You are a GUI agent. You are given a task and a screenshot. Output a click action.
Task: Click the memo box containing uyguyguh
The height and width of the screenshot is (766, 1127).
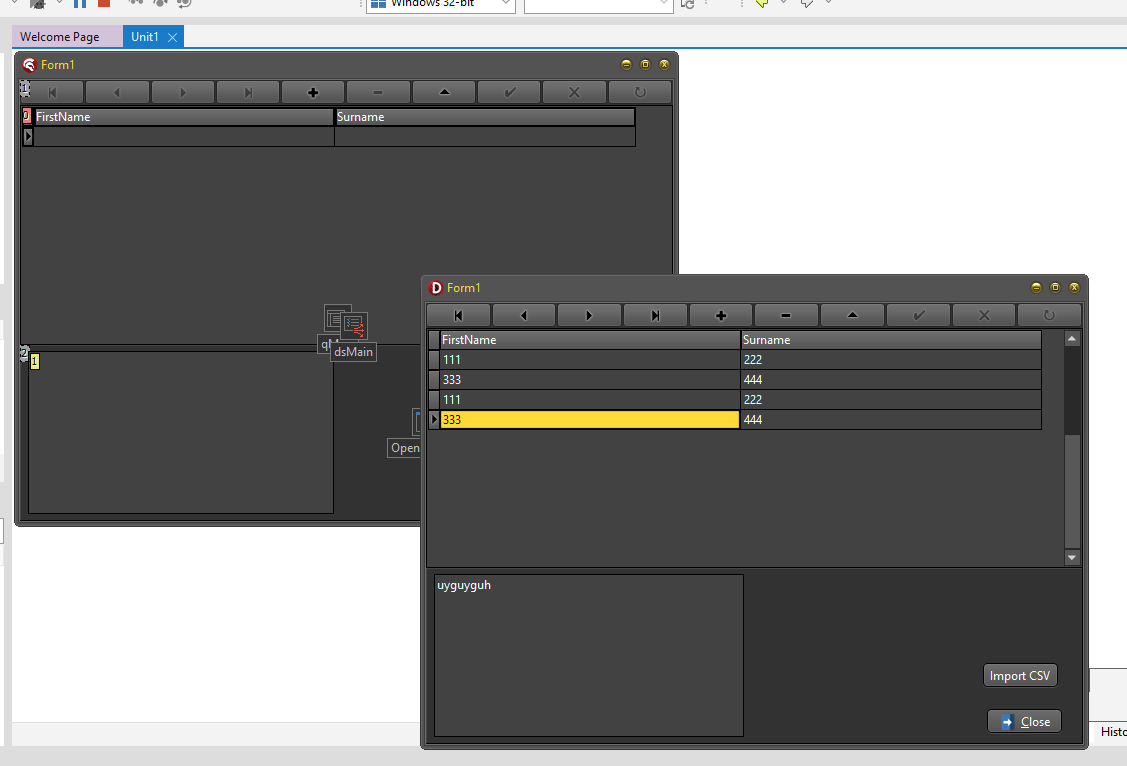pyautogui.click(x=588, y=655)
